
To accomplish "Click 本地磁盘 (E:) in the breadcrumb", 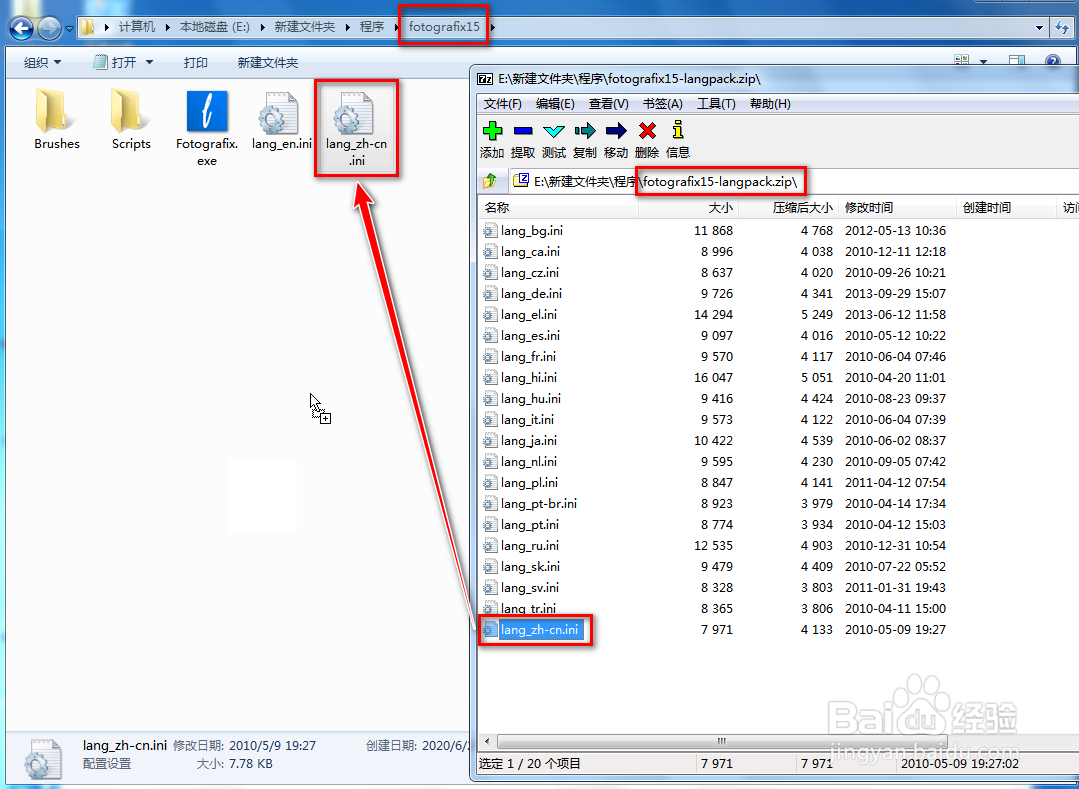I will tap(214, 28).
